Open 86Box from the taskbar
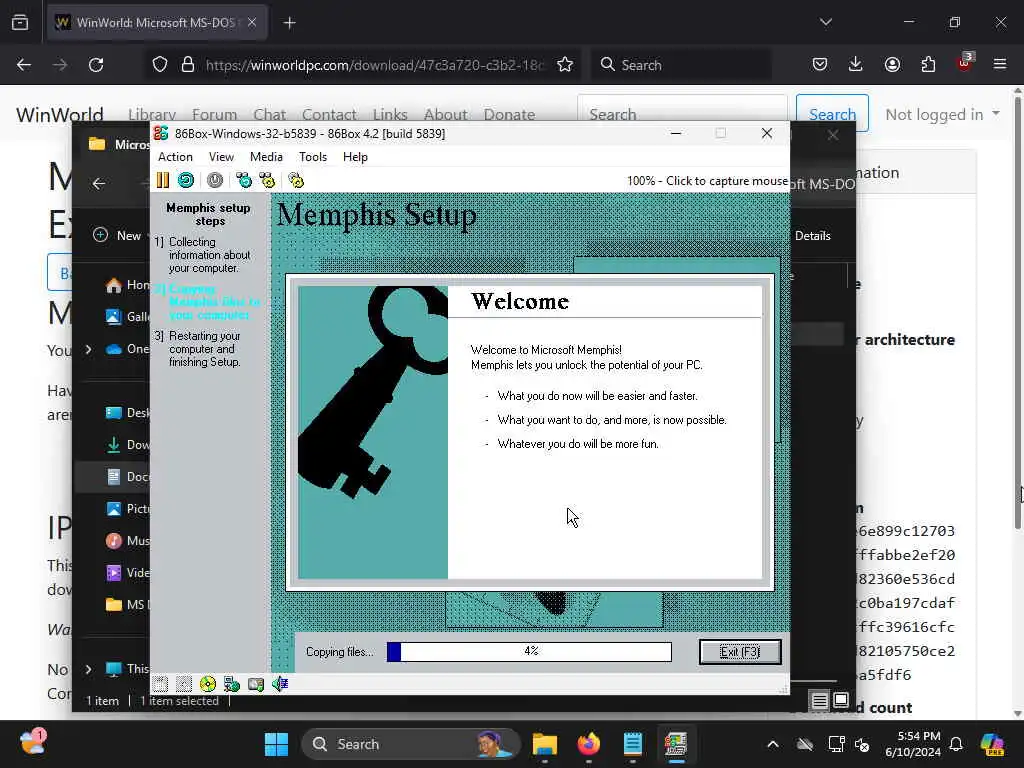 [676, 744]
